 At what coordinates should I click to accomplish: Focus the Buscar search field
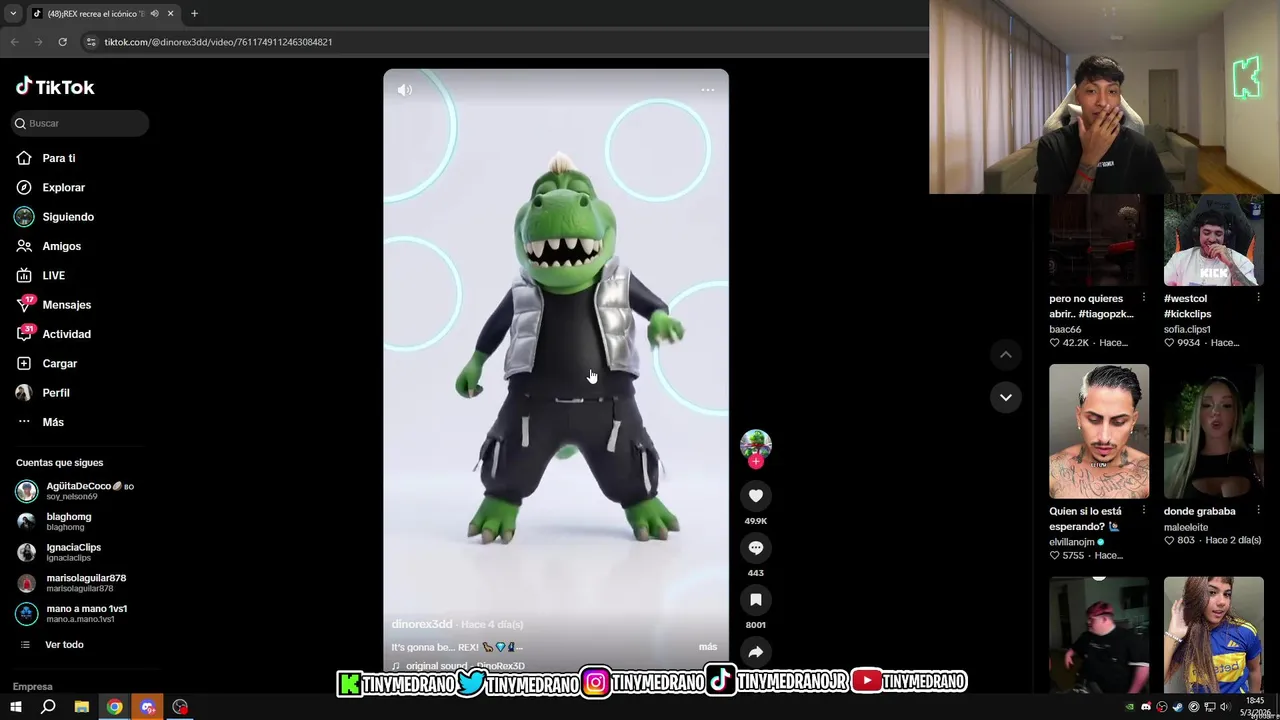(80, 123)
